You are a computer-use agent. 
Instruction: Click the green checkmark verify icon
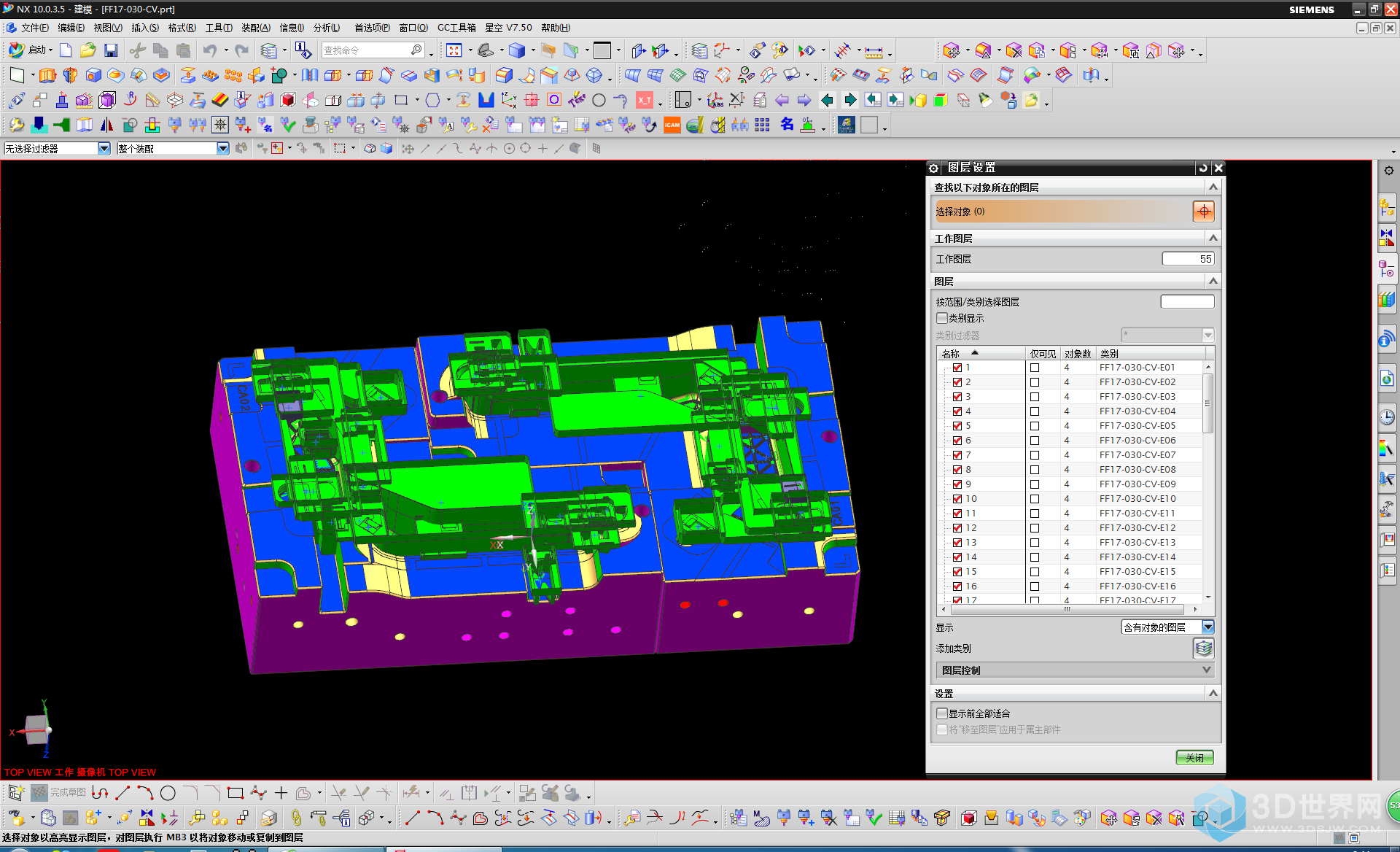pos(288,125)
